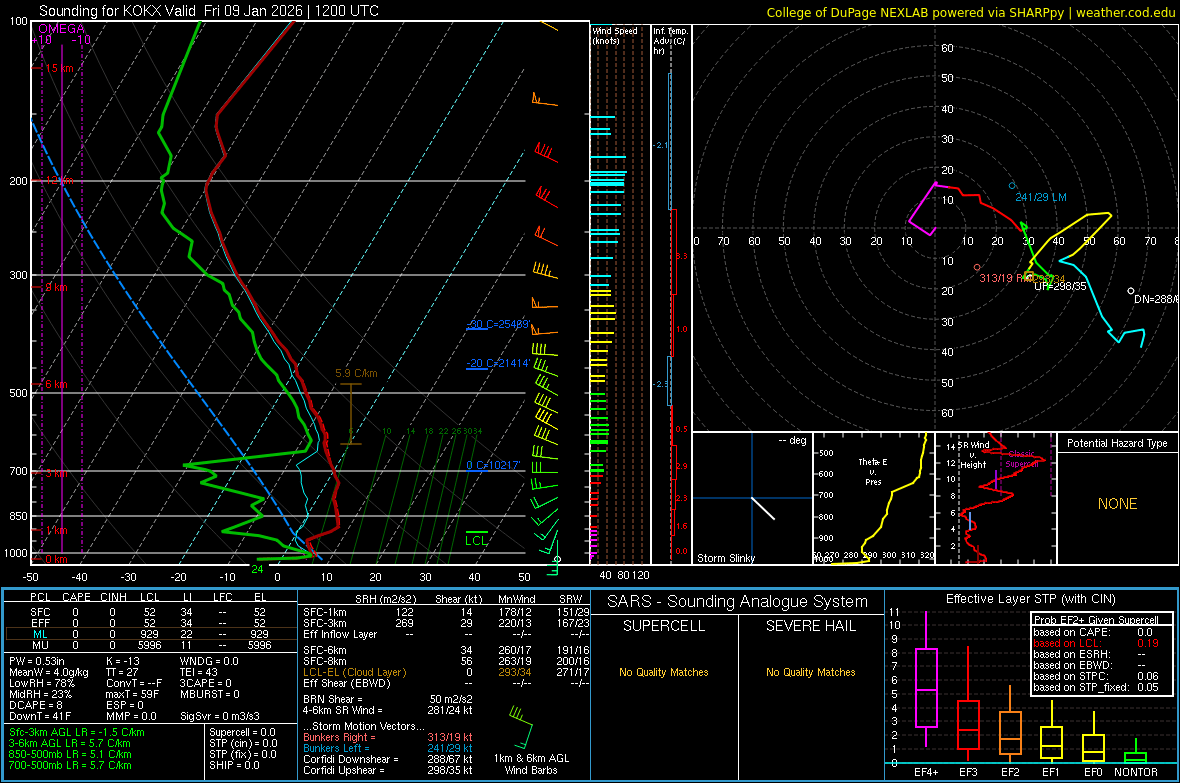Click 'No Quality Matches' under SUPERCELL

[x=664, y=672]
